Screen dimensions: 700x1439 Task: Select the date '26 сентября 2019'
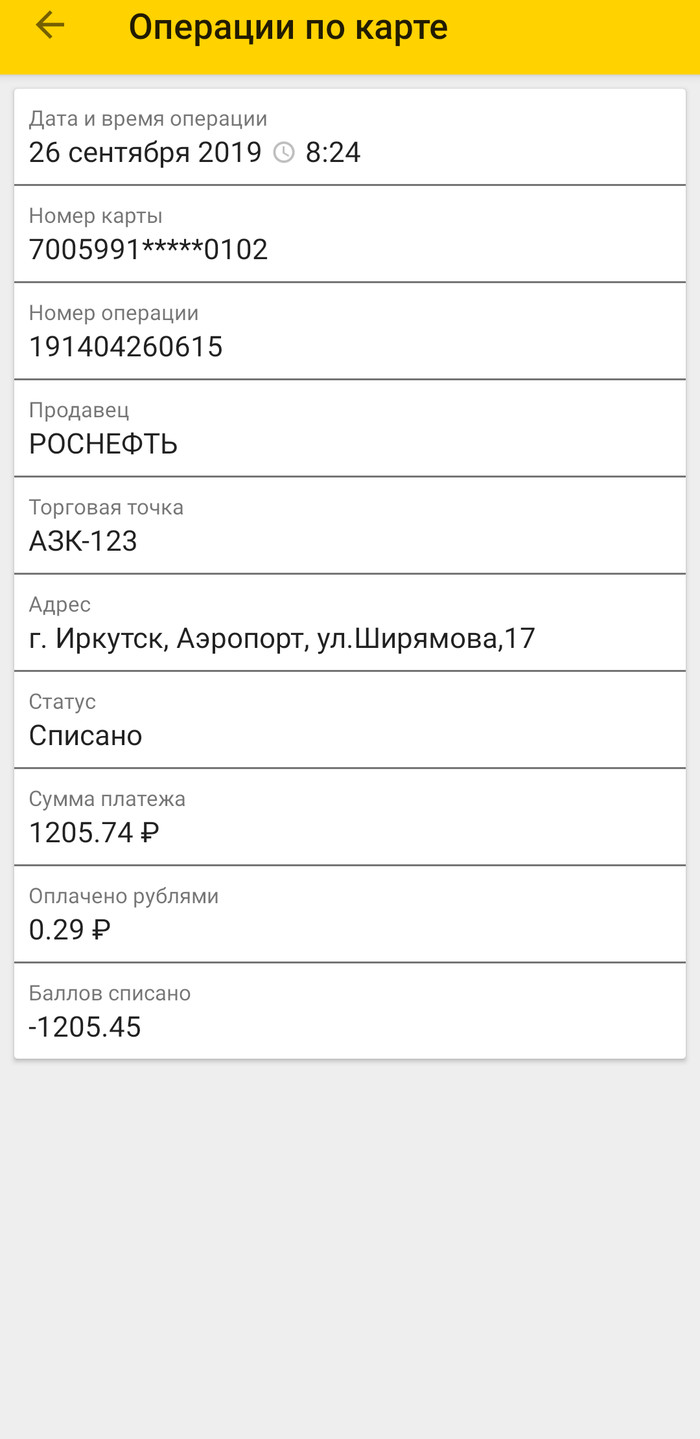click(x=145, y=153)
